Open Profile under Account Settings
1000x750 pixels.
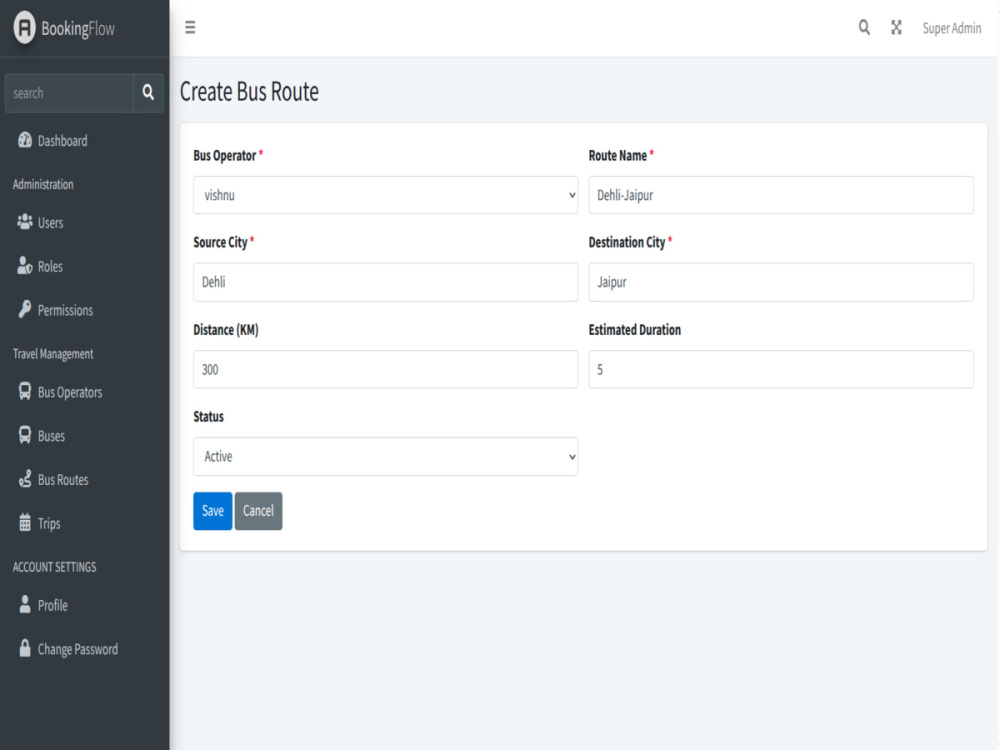(x=84, y=605)
